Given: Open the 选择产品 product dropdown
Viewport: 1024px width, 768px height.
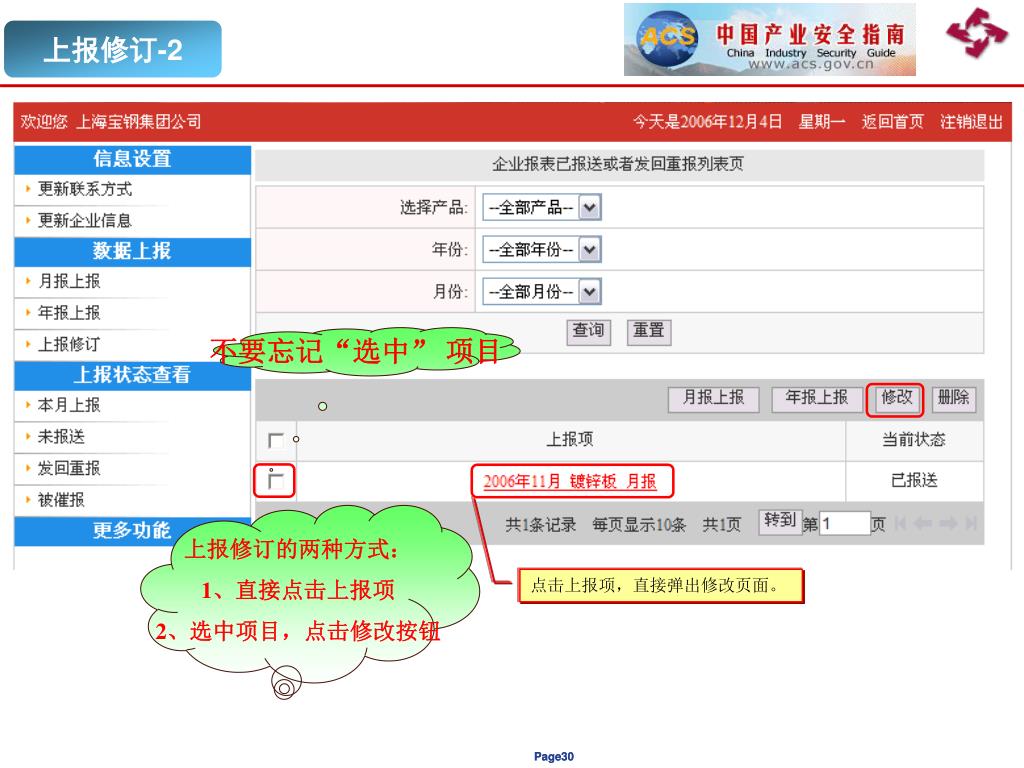Looking at the screenshot, I should (541, 208).
